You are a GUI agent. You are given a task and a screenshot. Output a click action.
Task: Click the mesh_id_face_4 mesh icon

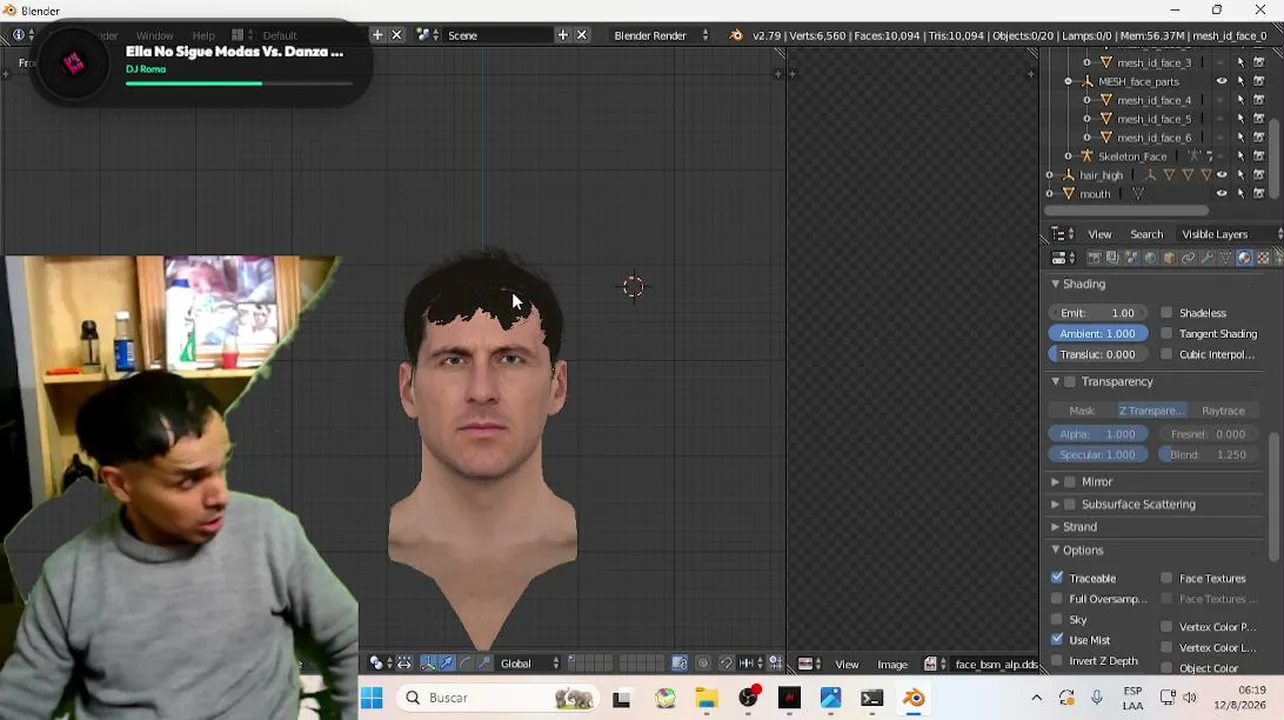tap(1106, 100)
